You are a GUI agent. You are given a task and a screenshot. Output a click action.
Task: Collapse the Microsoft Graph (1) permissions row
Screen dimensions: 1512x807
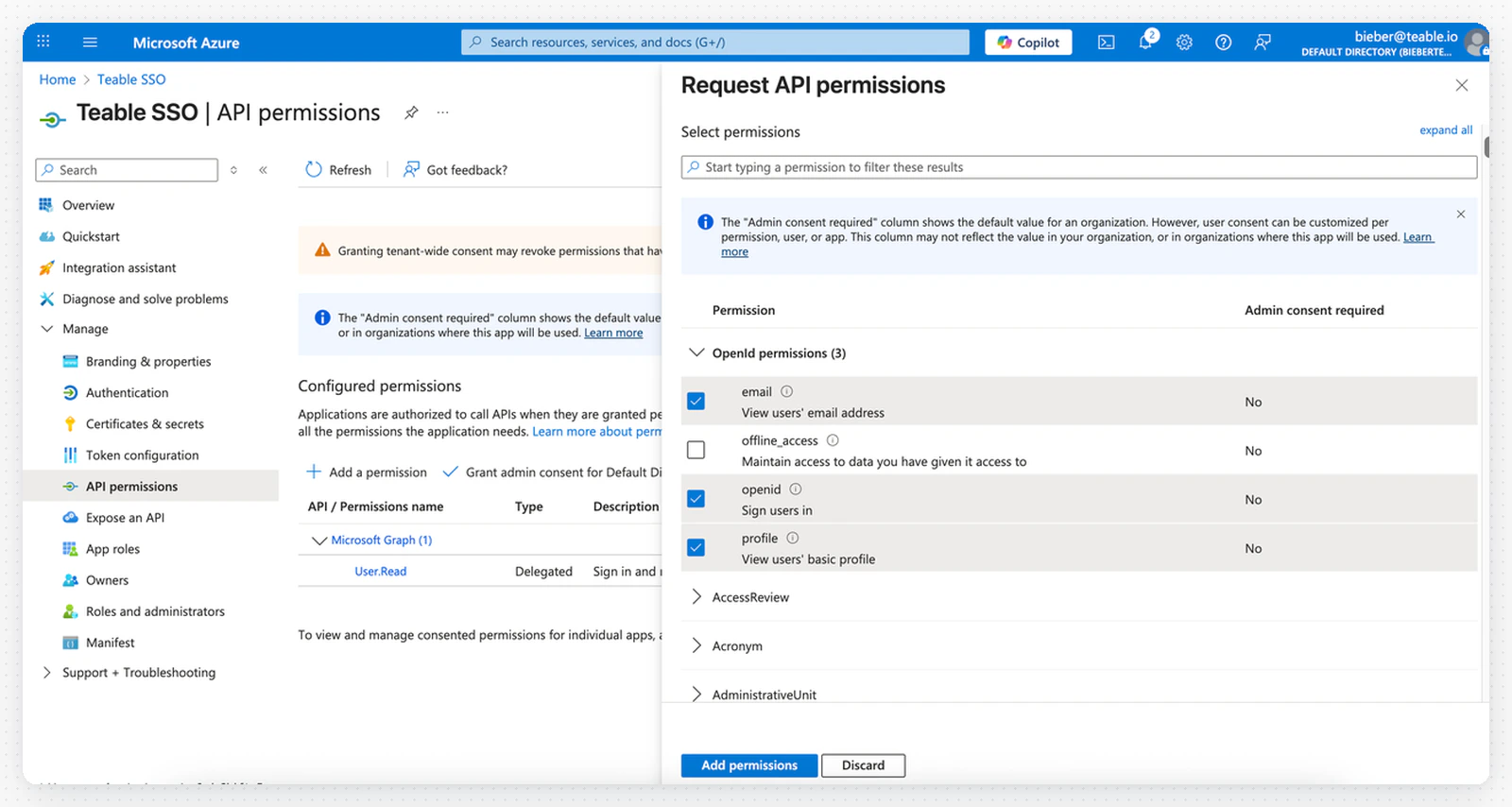tap(319, 541)
